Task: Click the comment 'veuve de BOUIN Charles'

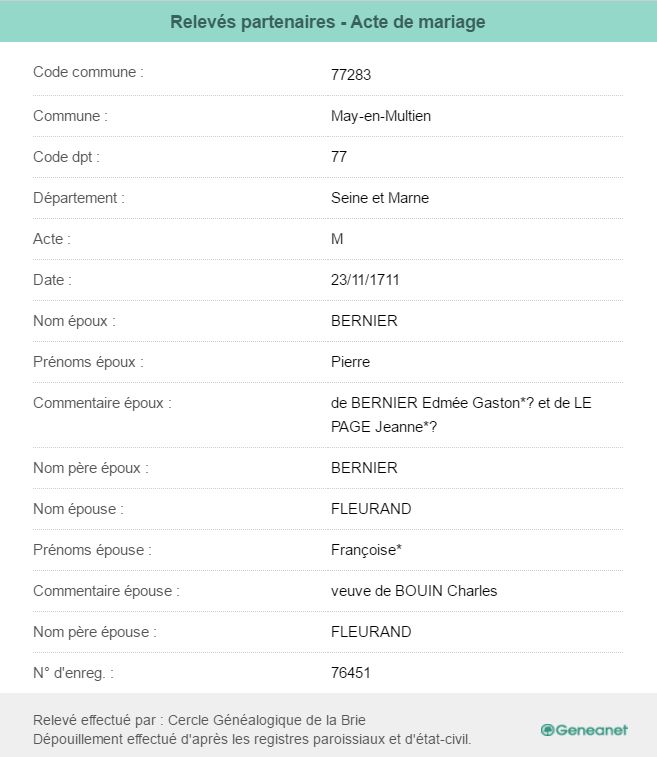Action: click(x=414, y=591)
